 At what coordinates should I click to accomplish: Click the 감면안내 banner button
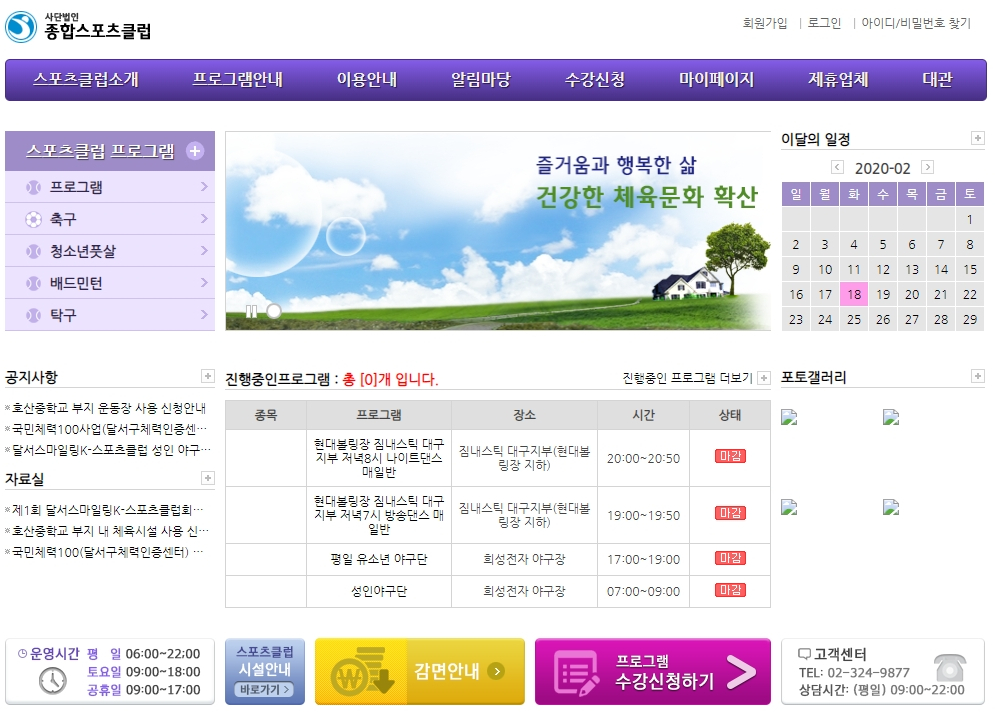tap(419, 672)
